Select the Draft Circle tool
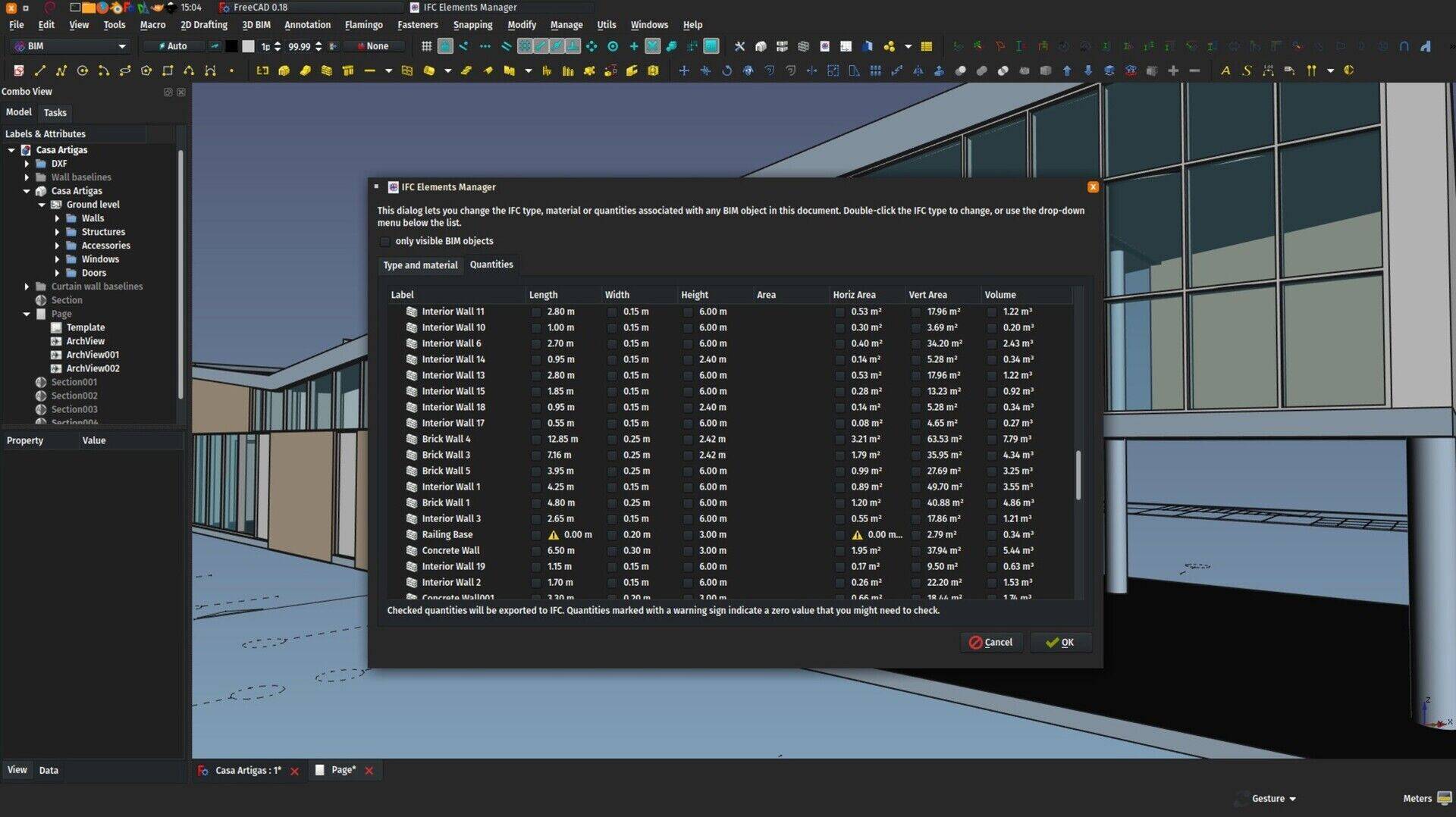 (83, 70)
